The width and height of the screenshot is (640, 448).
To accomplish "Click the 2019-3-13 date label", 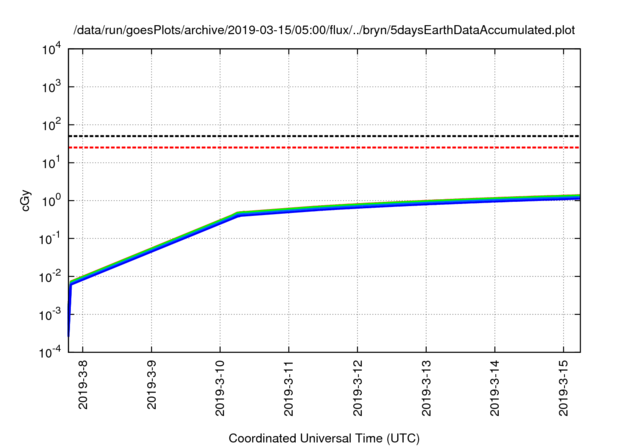I will coord(426,388).
